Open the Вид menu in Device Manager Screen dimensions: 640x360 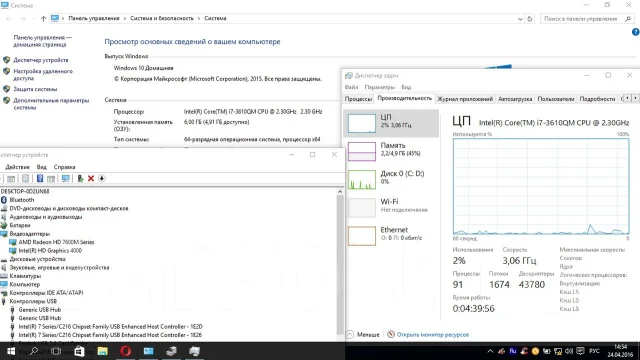[x=42, y=167]
